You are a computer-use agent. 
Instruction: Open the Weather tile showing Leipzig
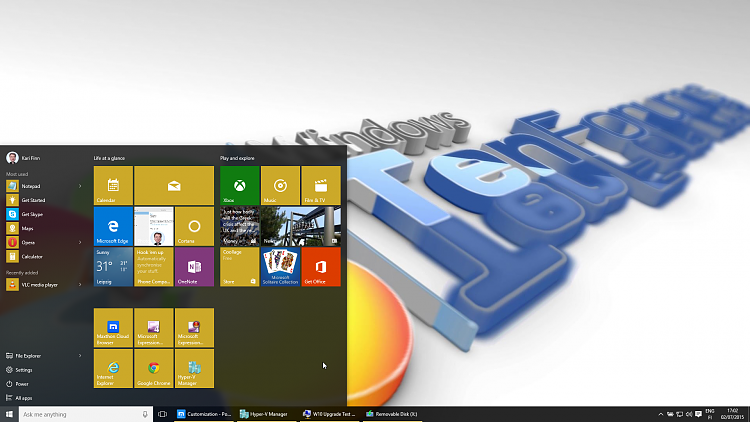pyautogui.click(x=113, y=267)
